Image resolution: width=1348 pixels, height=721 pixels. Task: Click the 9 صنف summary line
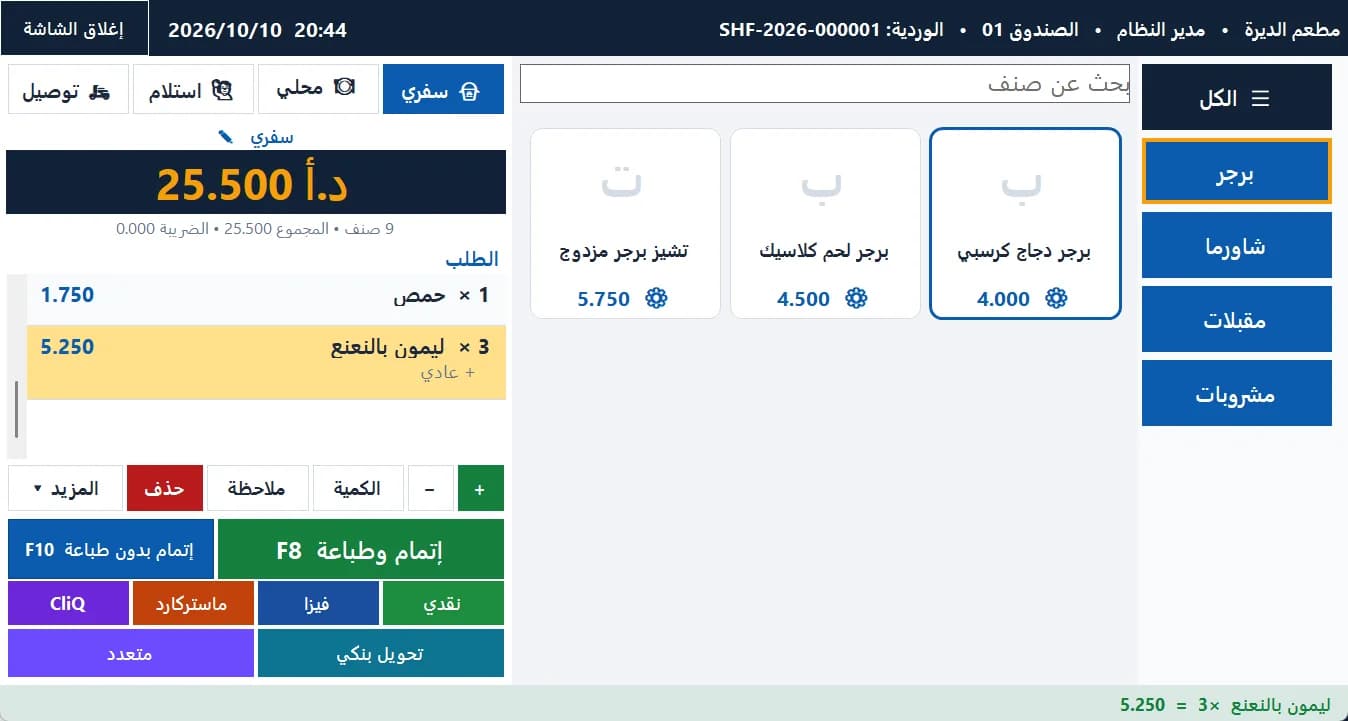tap(255, 229)
